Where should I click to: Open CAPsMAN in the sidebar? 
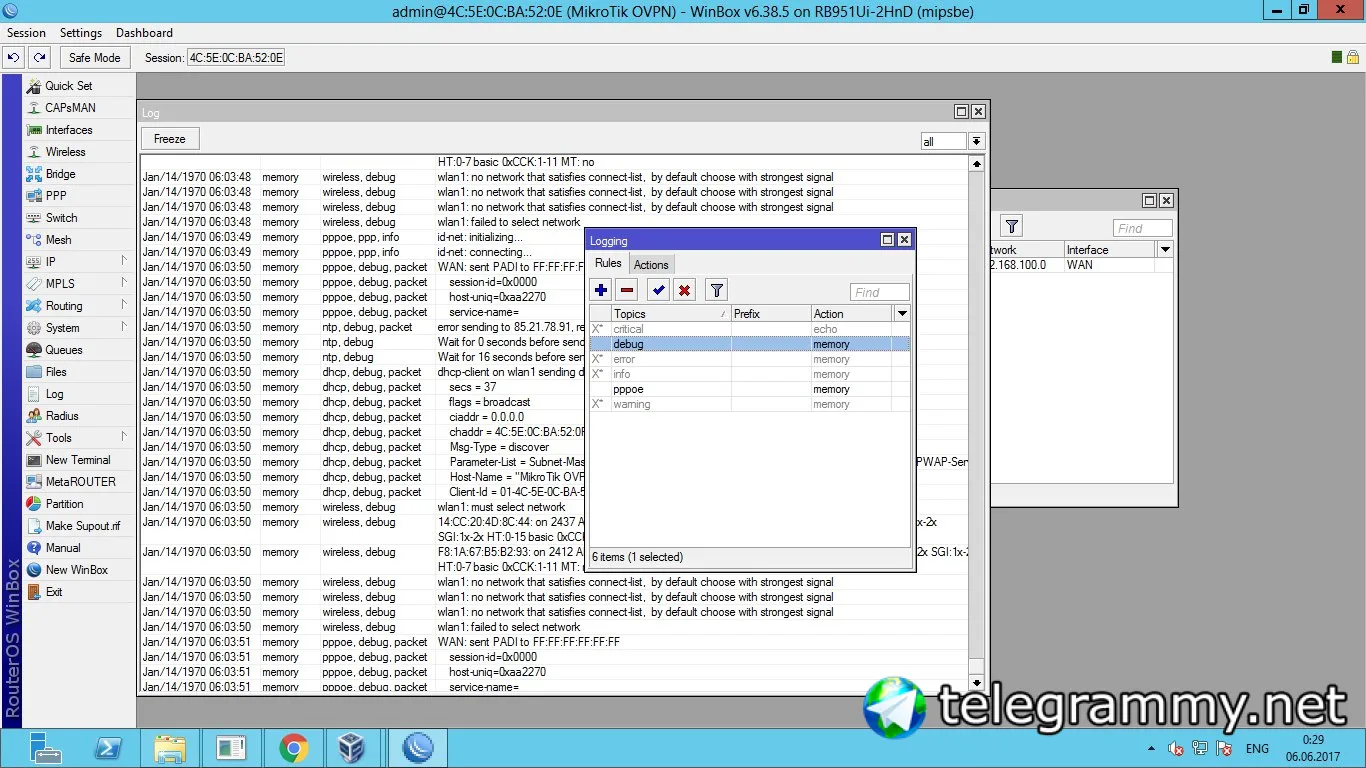pyautogui.click(x=70, y=108)
